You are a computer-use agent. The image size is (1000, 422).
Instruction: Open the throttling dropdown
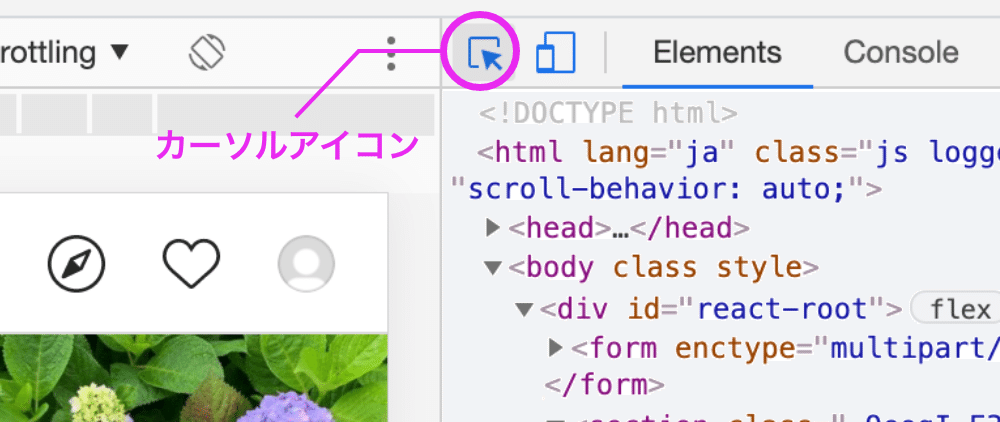click(x=64, y=52)
